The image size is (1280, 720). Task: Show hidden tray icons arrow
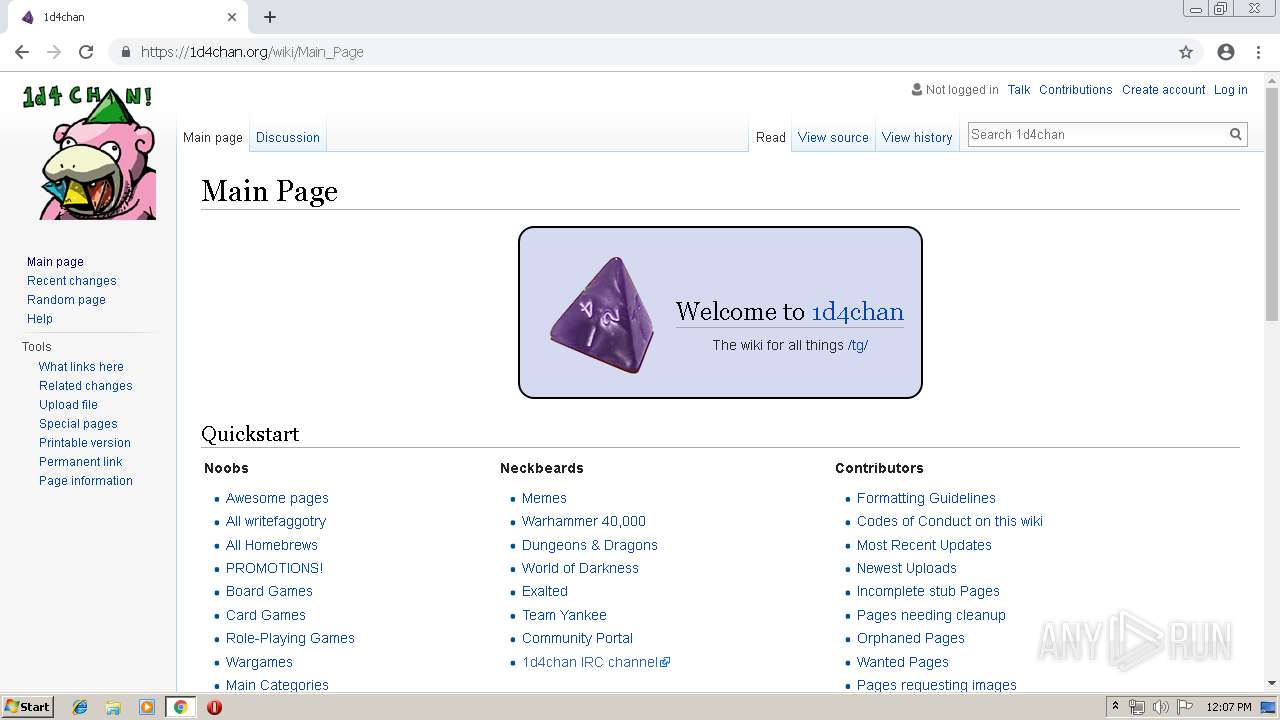click(x=1116, y=707)
